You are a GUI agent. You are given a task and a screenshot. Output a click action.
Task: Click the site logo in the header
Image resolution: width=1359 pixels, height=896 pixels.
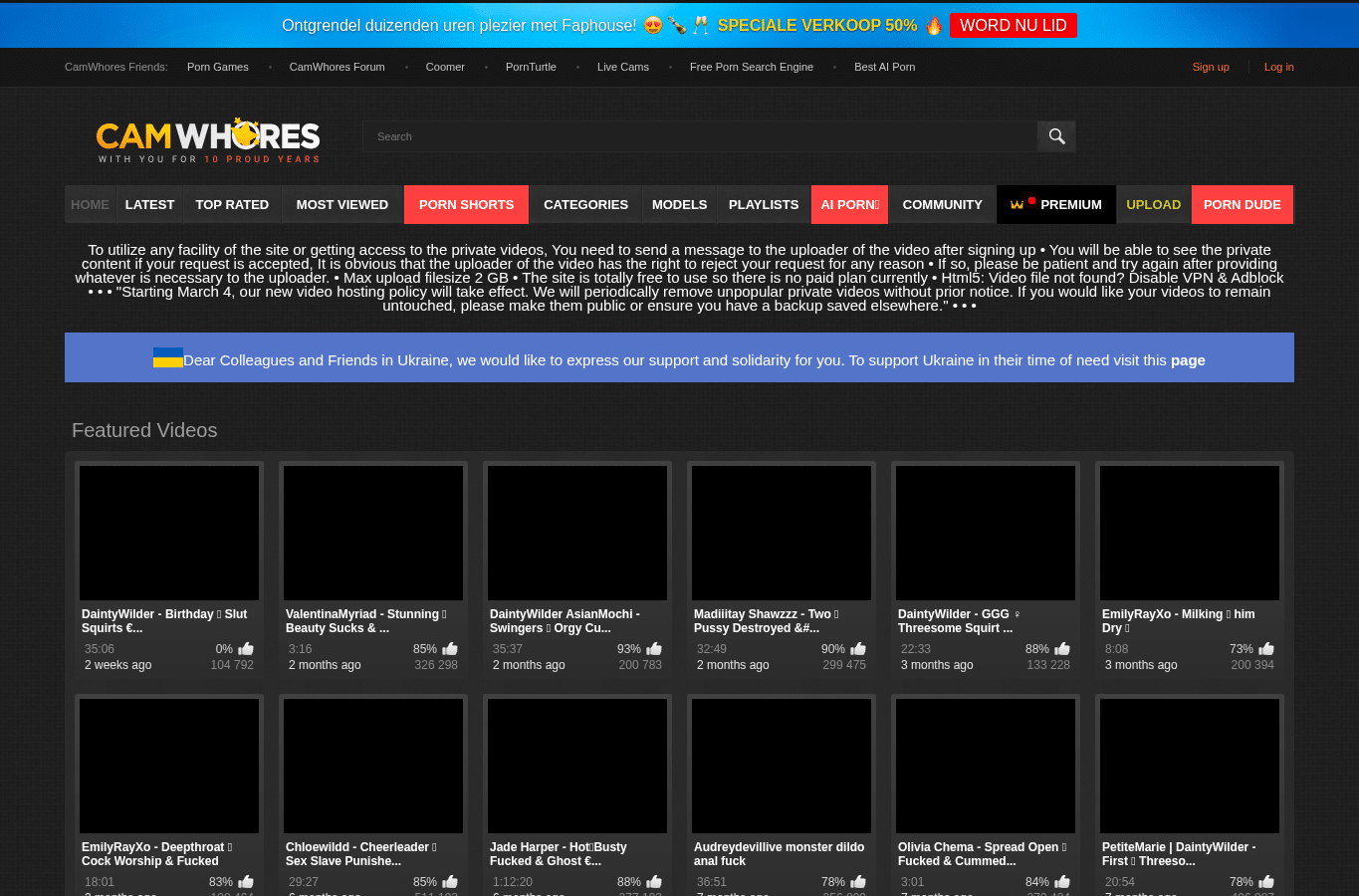[208, 140]
